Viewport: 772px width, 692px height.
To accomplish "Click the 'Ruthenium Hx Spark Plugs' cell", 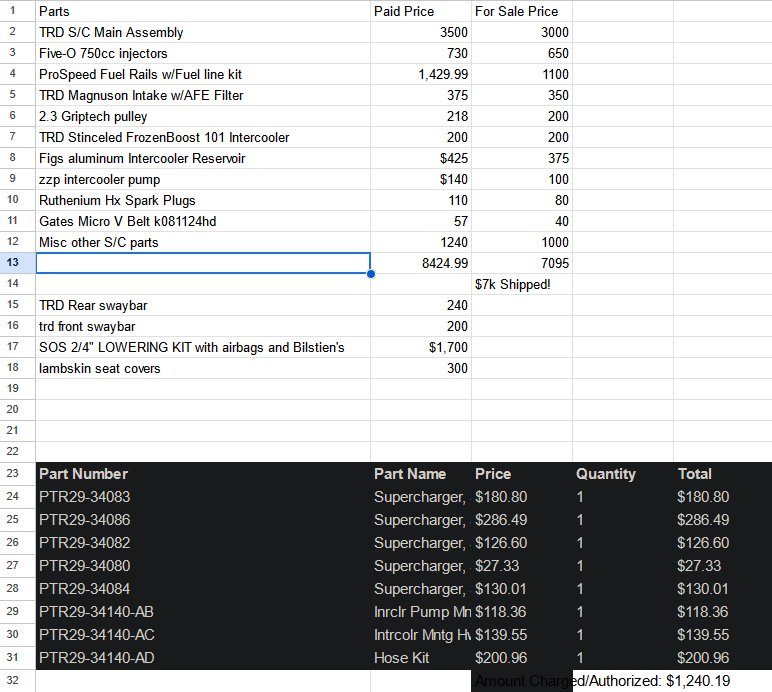I will 203,200.
